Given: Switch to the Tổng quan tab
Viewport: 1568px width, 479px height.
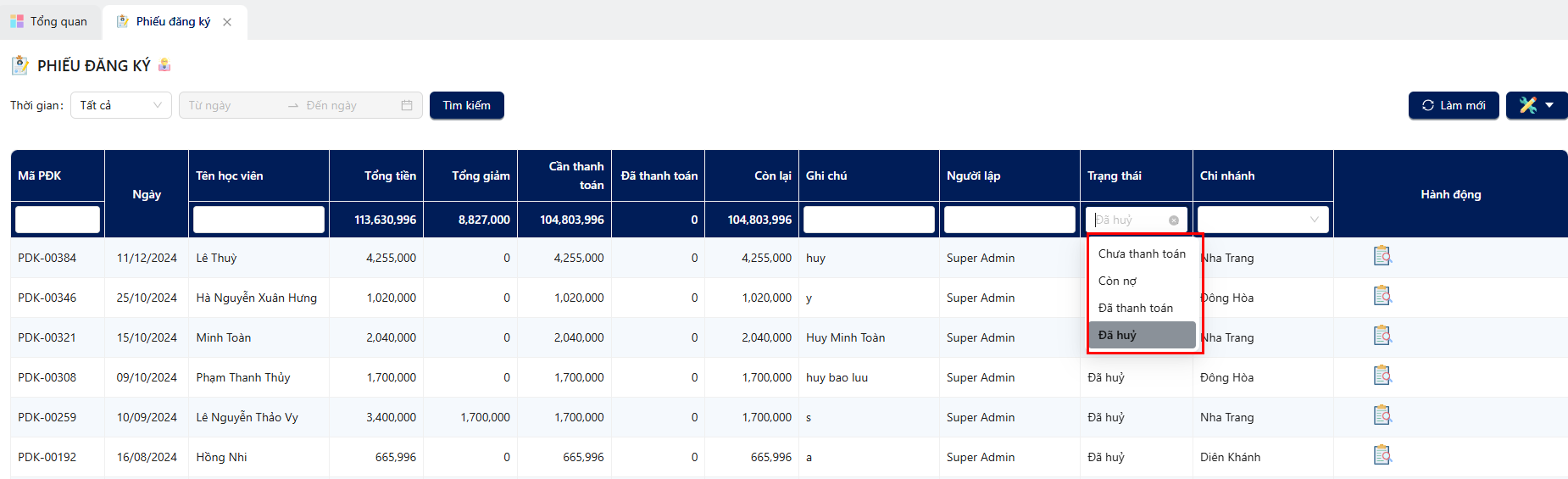Looking at the screenshot, I should point(51,21).
